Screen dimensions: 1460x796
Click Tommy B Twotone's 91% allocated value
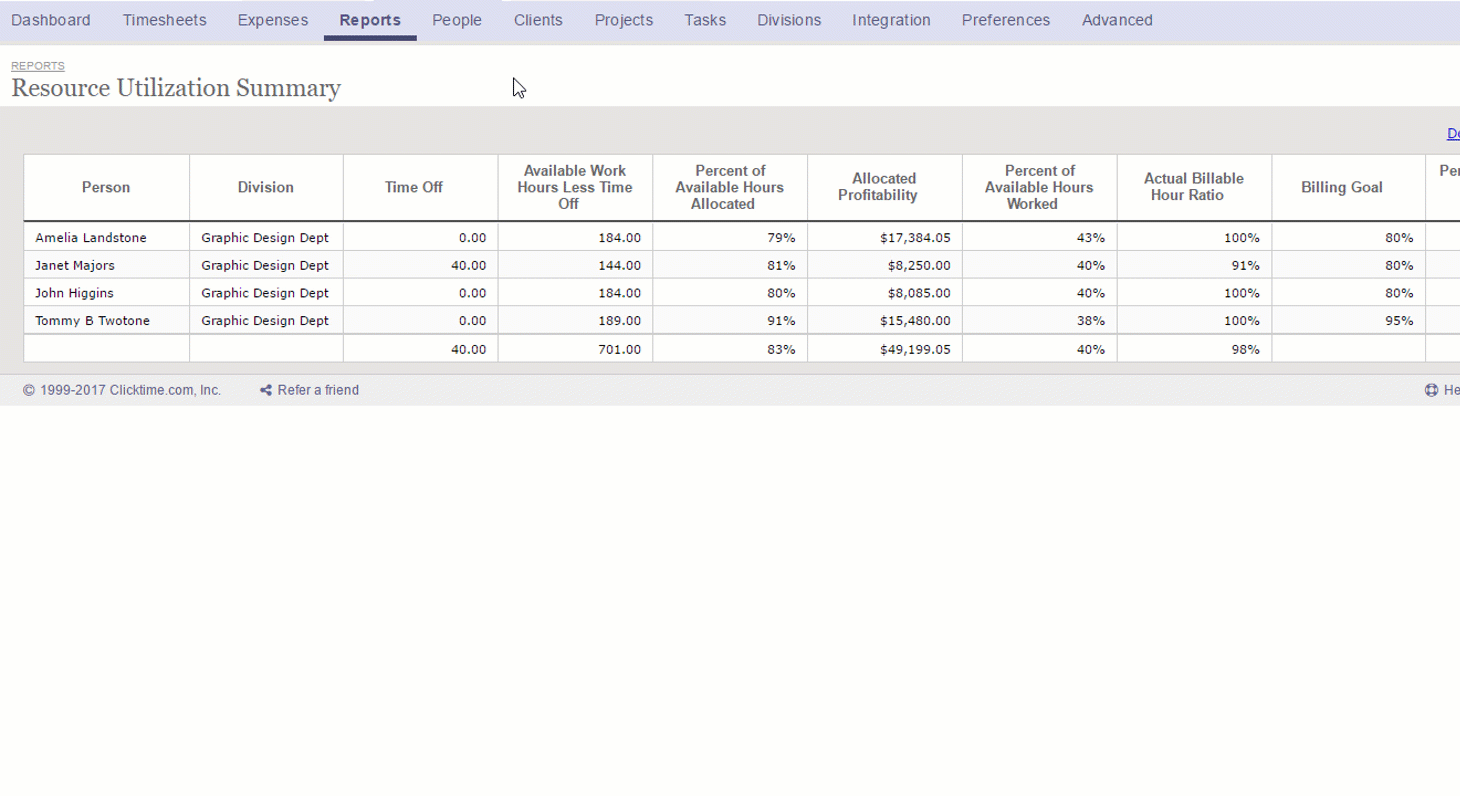point(781,321)
